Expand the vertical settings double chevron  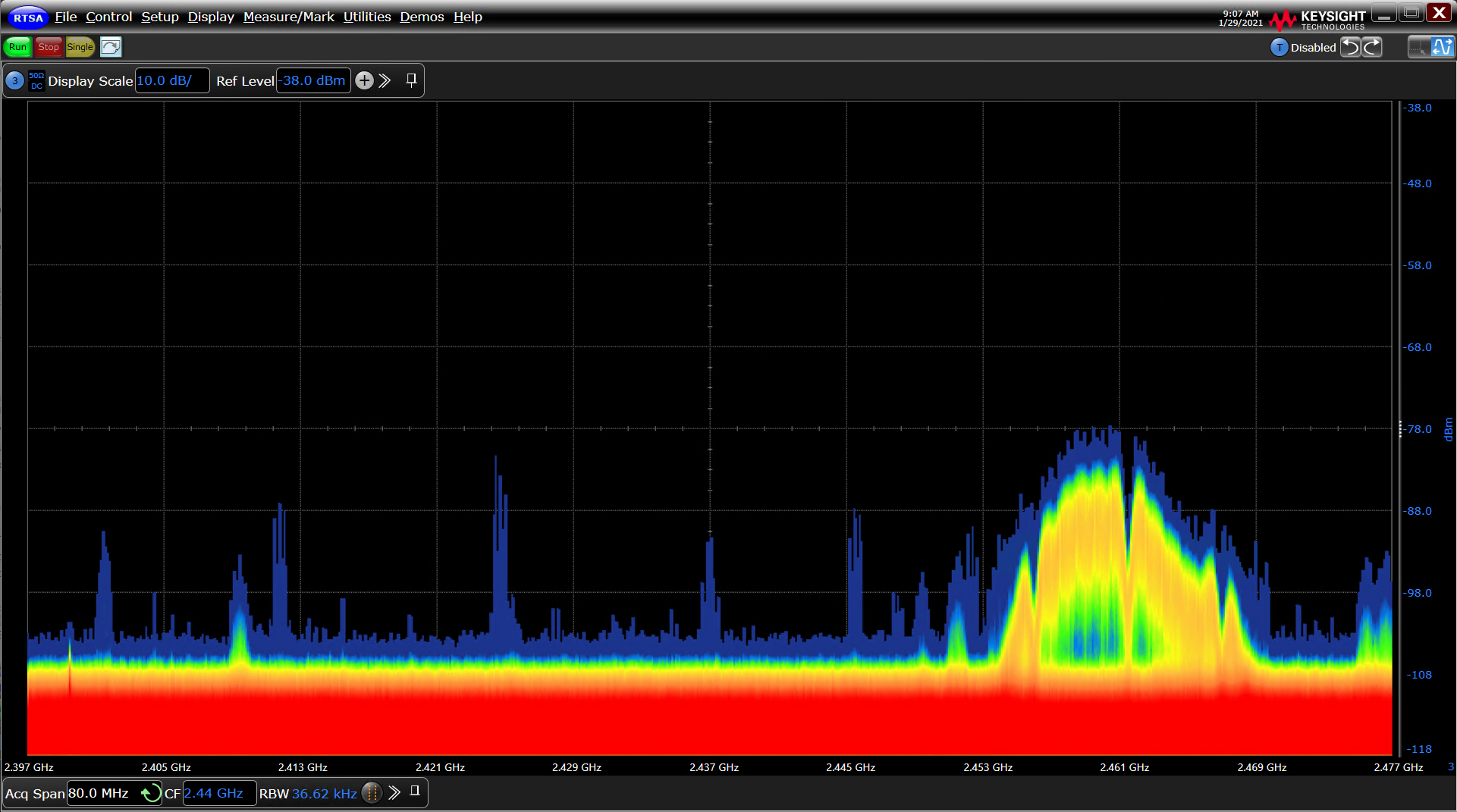click(x=385, y=80)
